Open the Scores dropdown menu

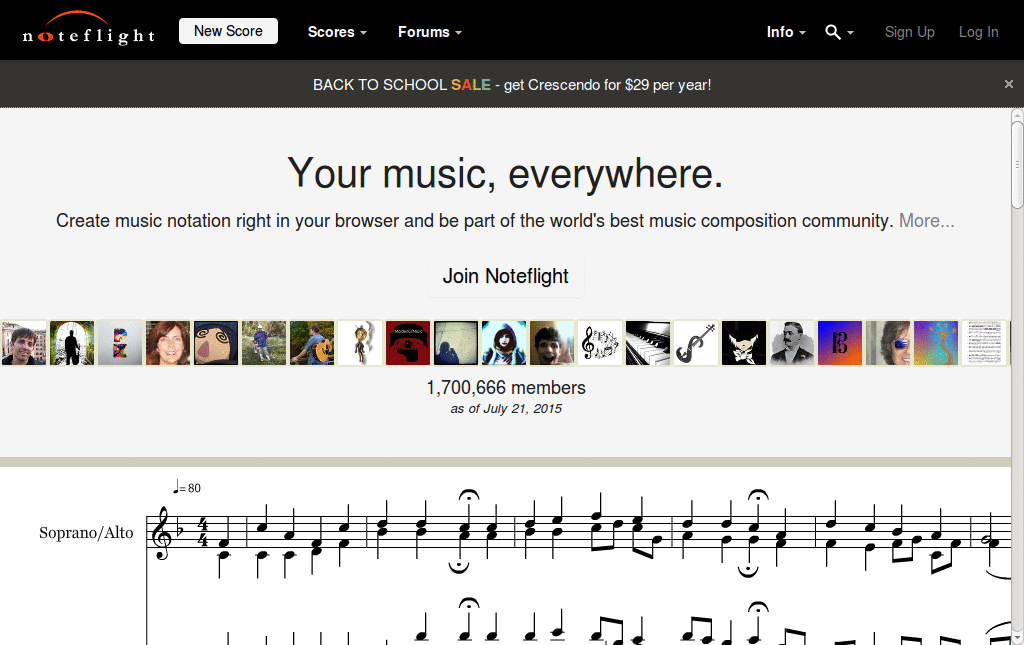[x=337, y=32]
